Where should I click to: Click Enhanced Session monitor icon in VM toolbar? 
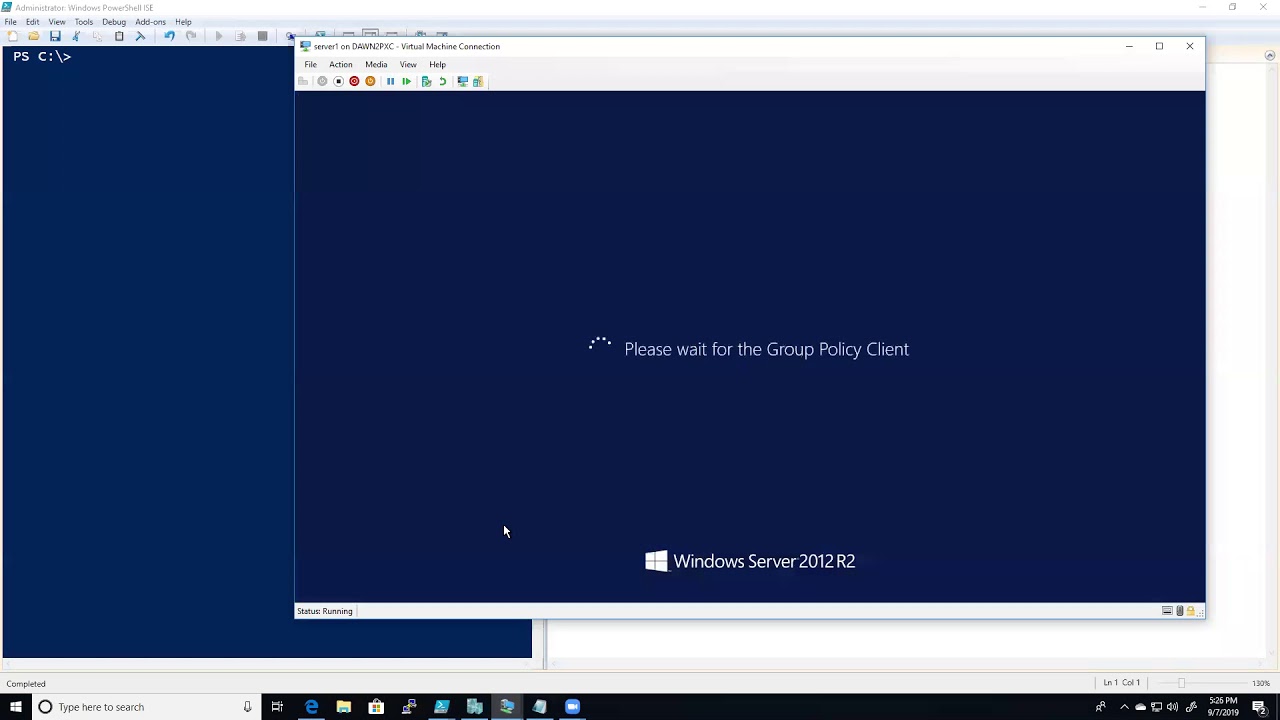[462, 81]
